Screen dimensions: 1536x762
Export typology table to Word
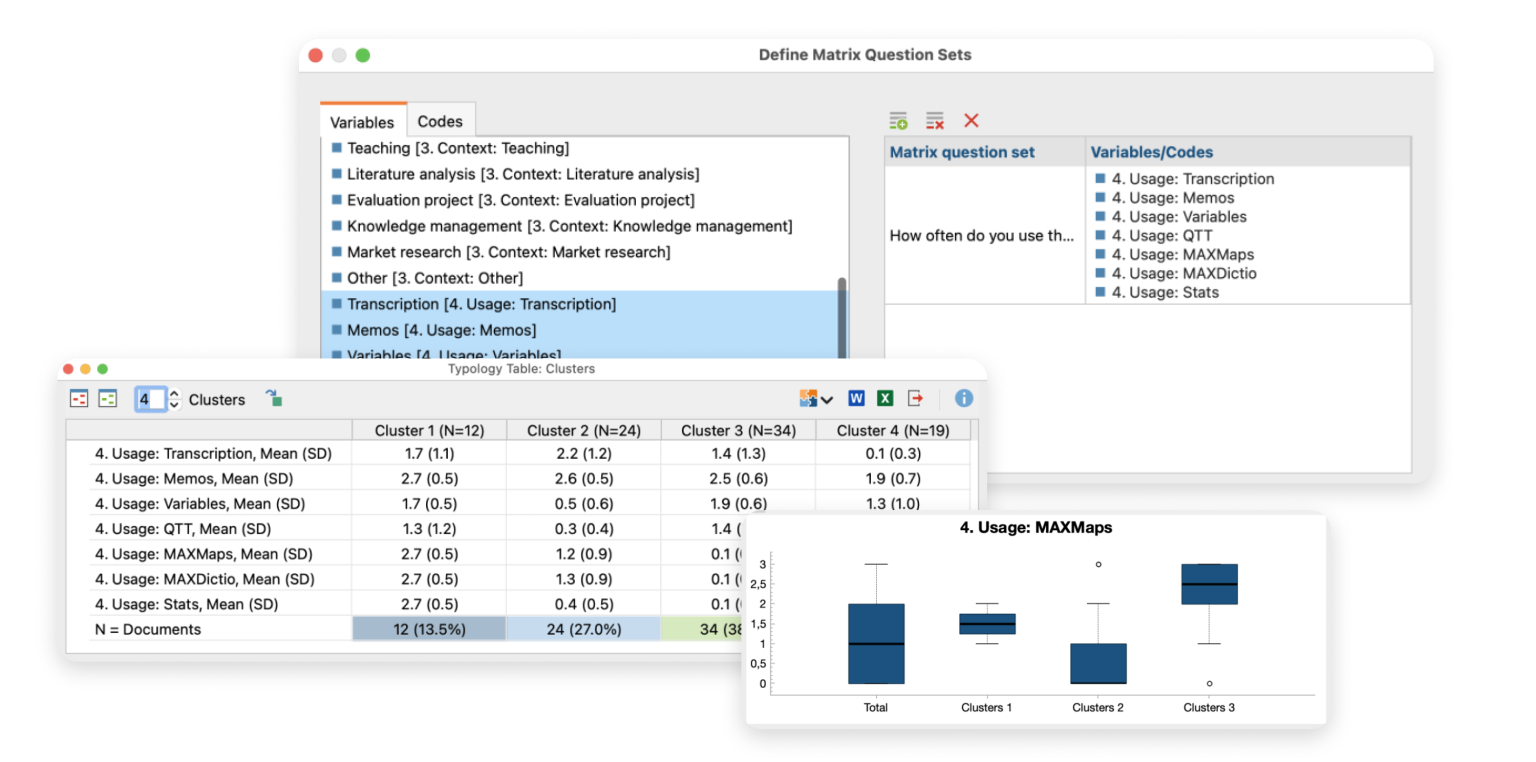856,399
